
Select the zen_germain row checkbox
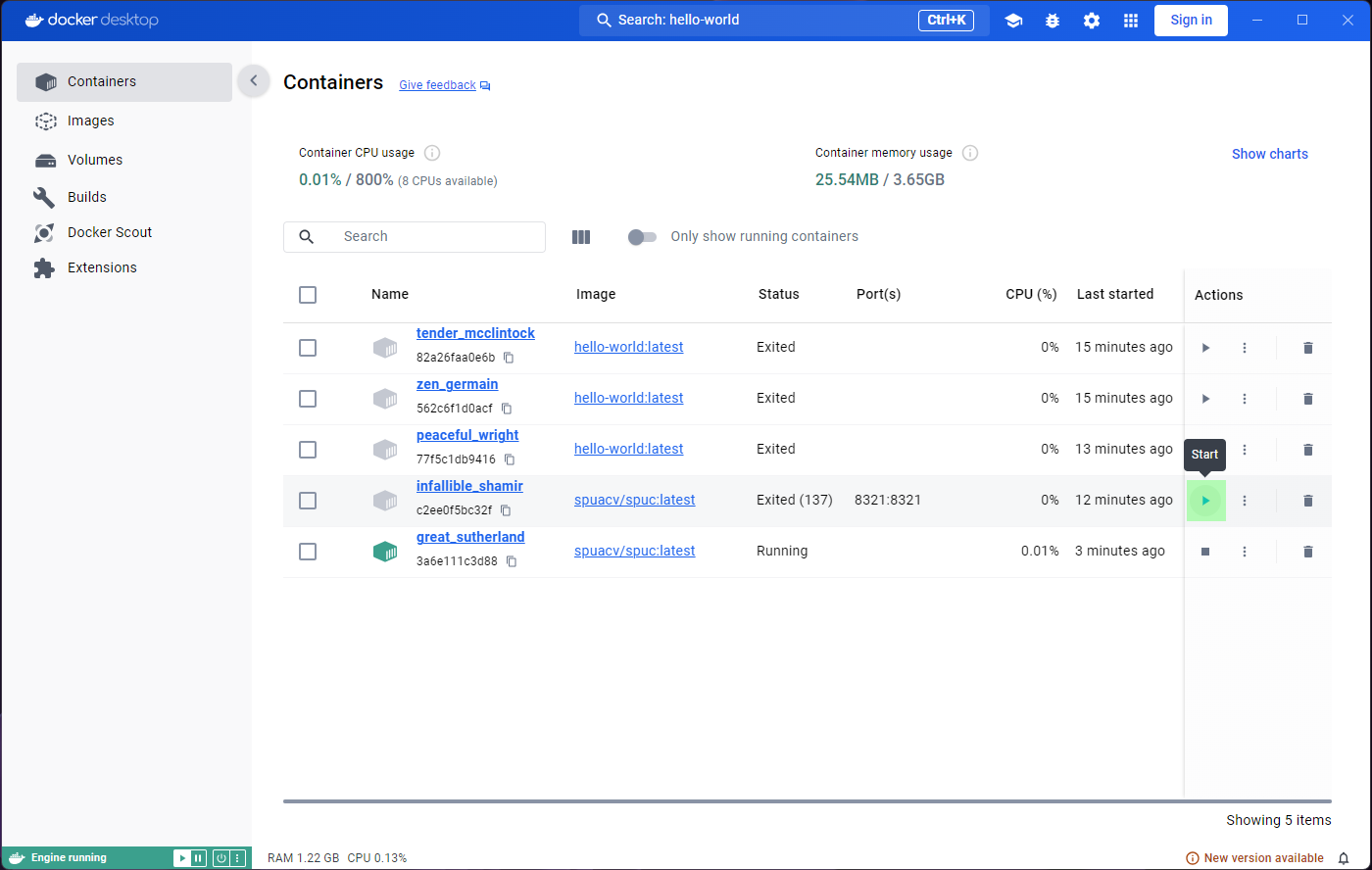pos(308,399)
